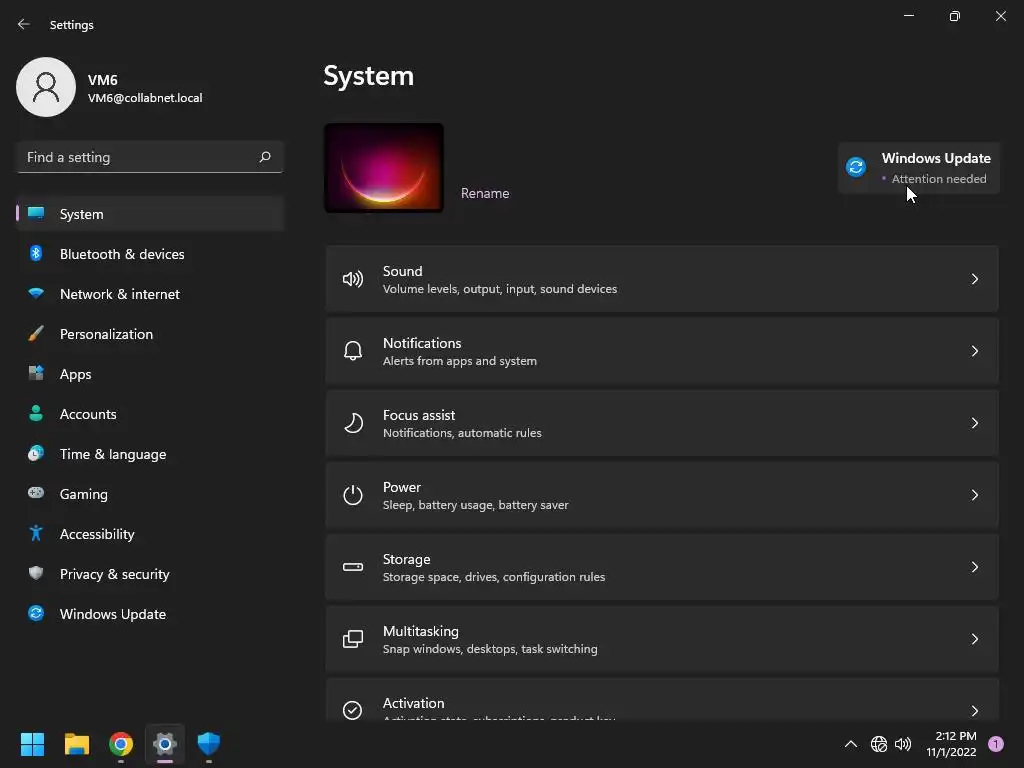Expand the Storage row chevron
The width and height of the screenshot is (1024, 768).
(974, 567)
